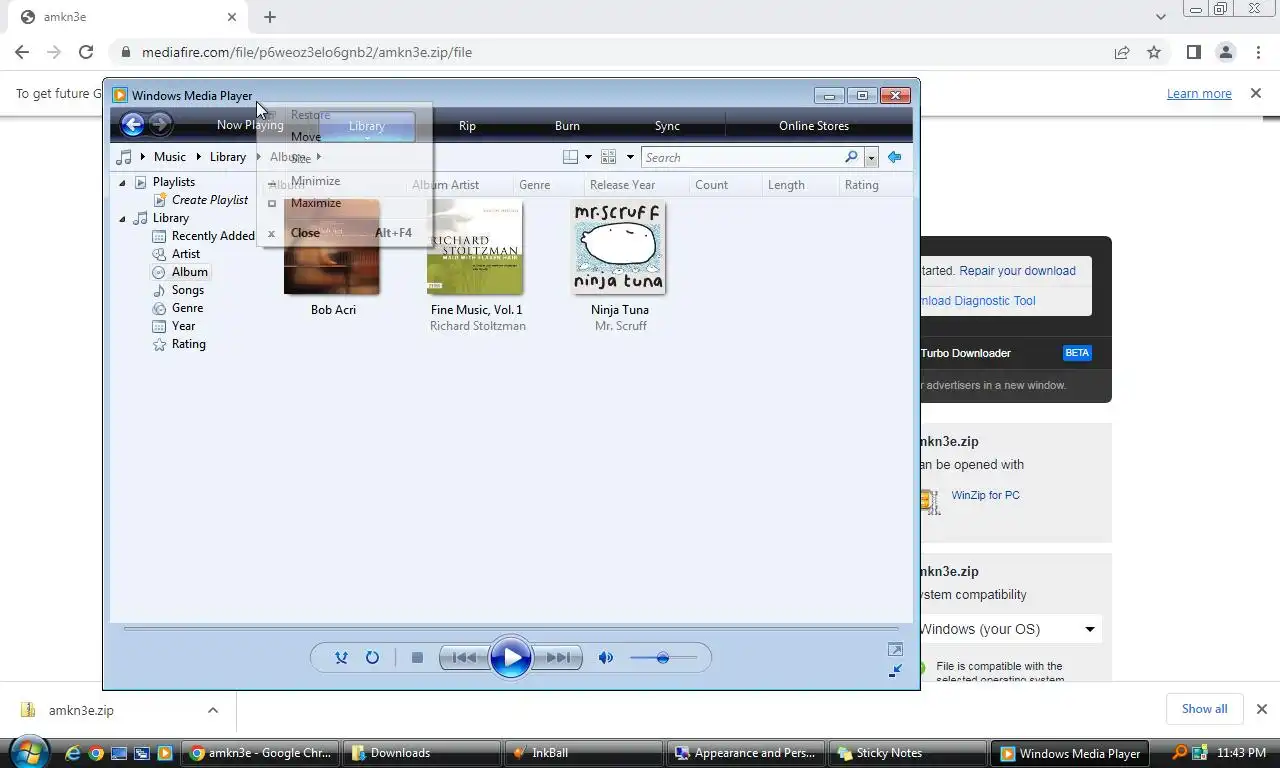Select the Rating library view

[x=188, y=344]
